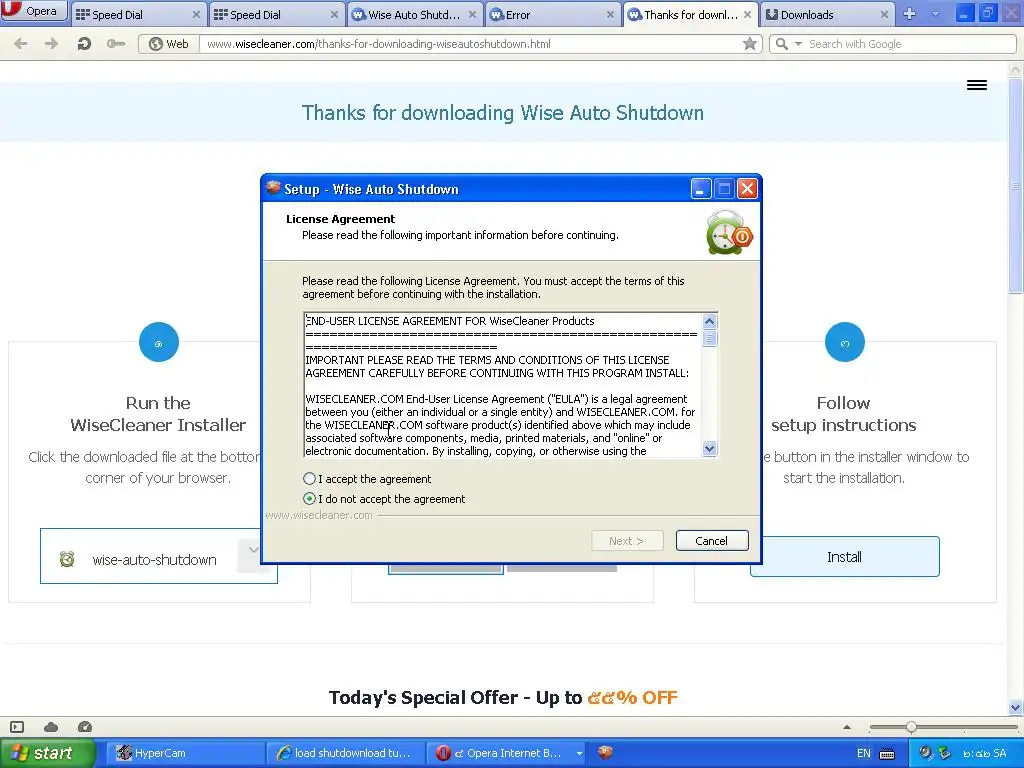
Task: Click the password wand key icon
Action: [x=116, y=44]
